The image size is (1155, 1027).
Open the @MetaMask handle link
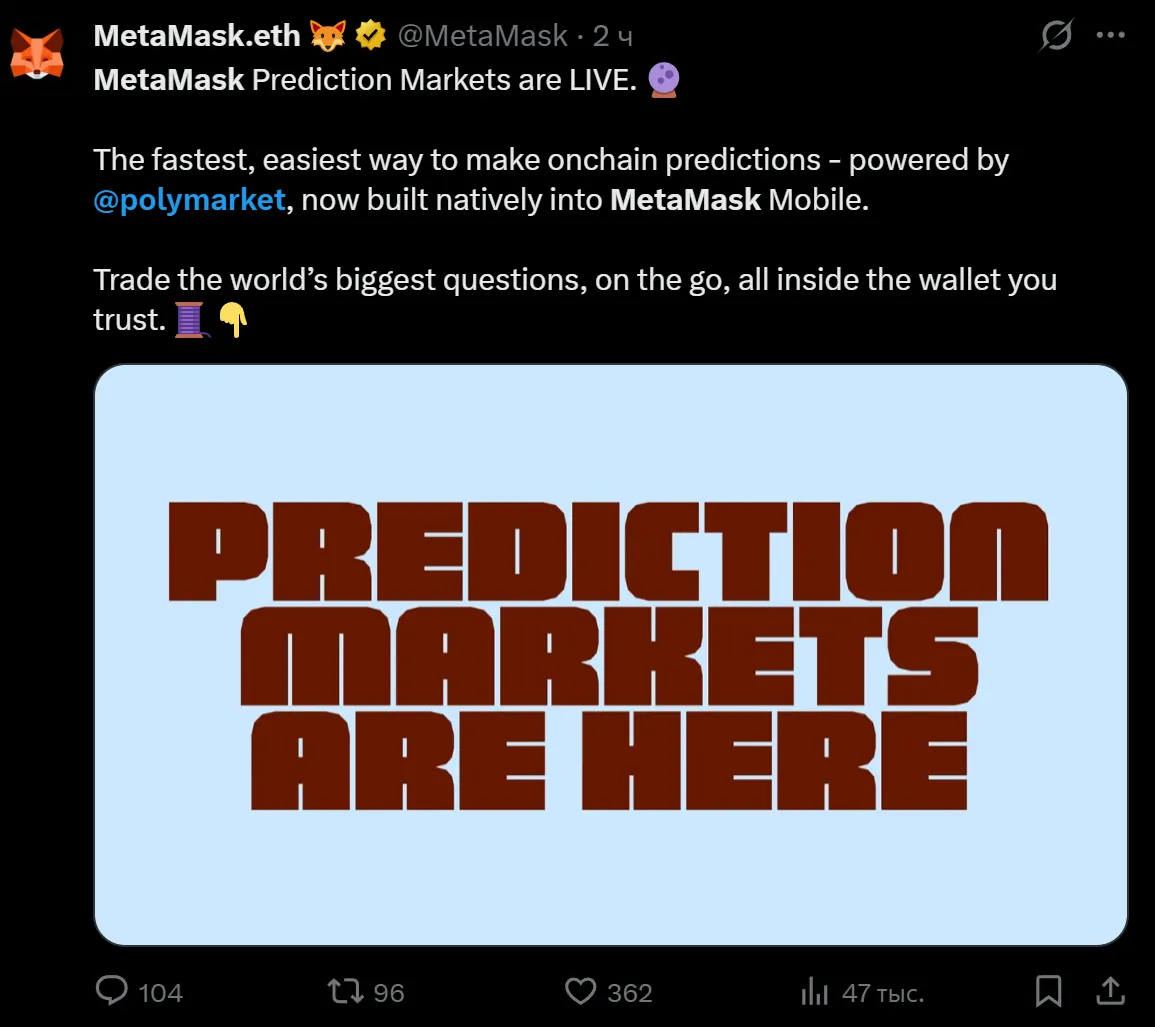483,36
